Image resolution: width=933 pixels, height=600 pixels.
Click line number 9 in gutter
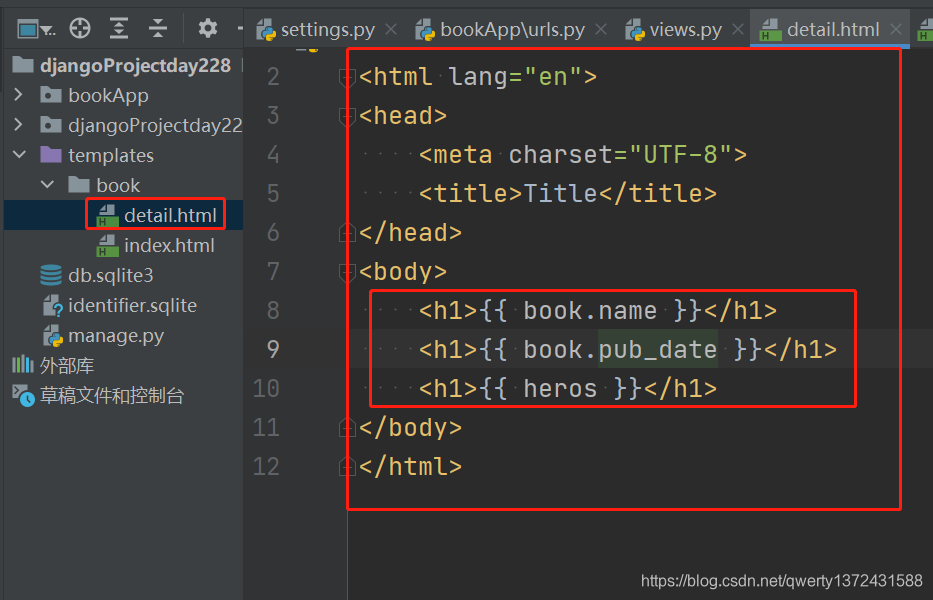point(273,349)
